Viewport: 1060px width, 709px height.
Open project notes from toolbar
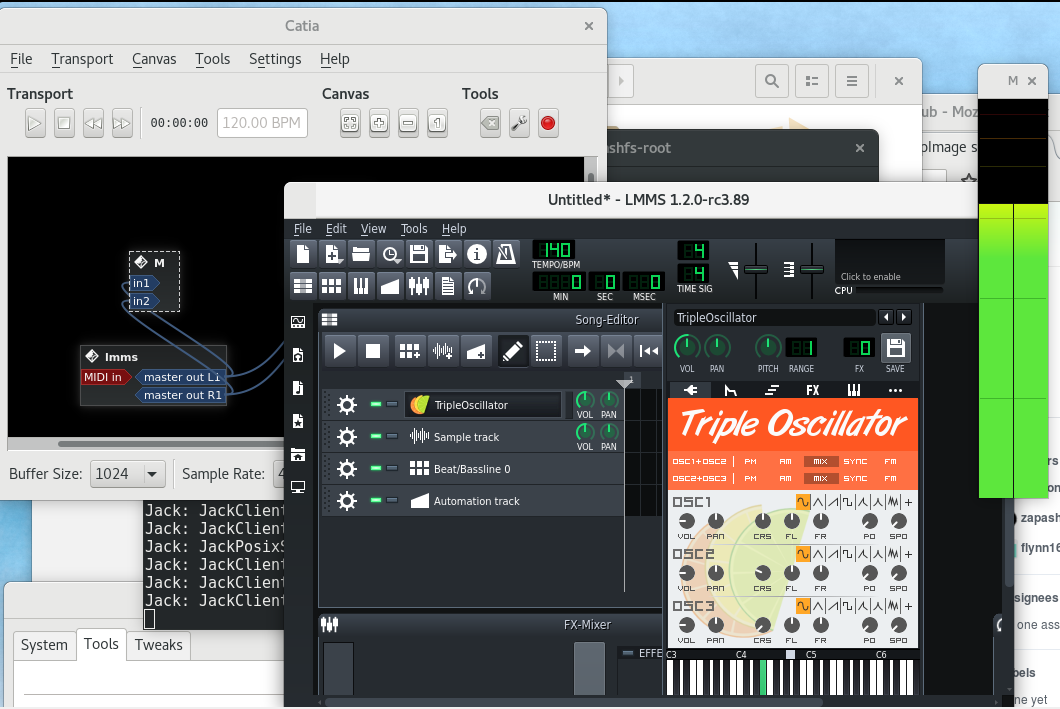448,286
